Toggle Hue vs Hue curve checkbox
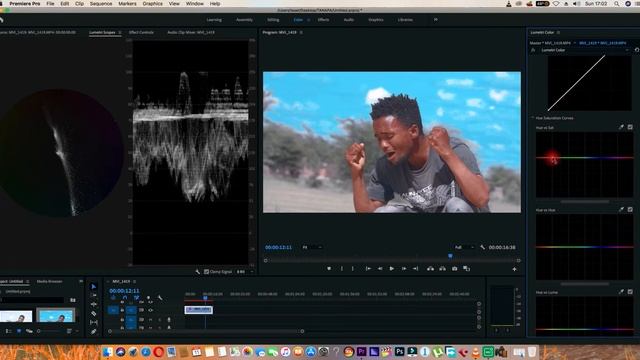Screen dimensions: 640x360 click(x=630, y=209)
